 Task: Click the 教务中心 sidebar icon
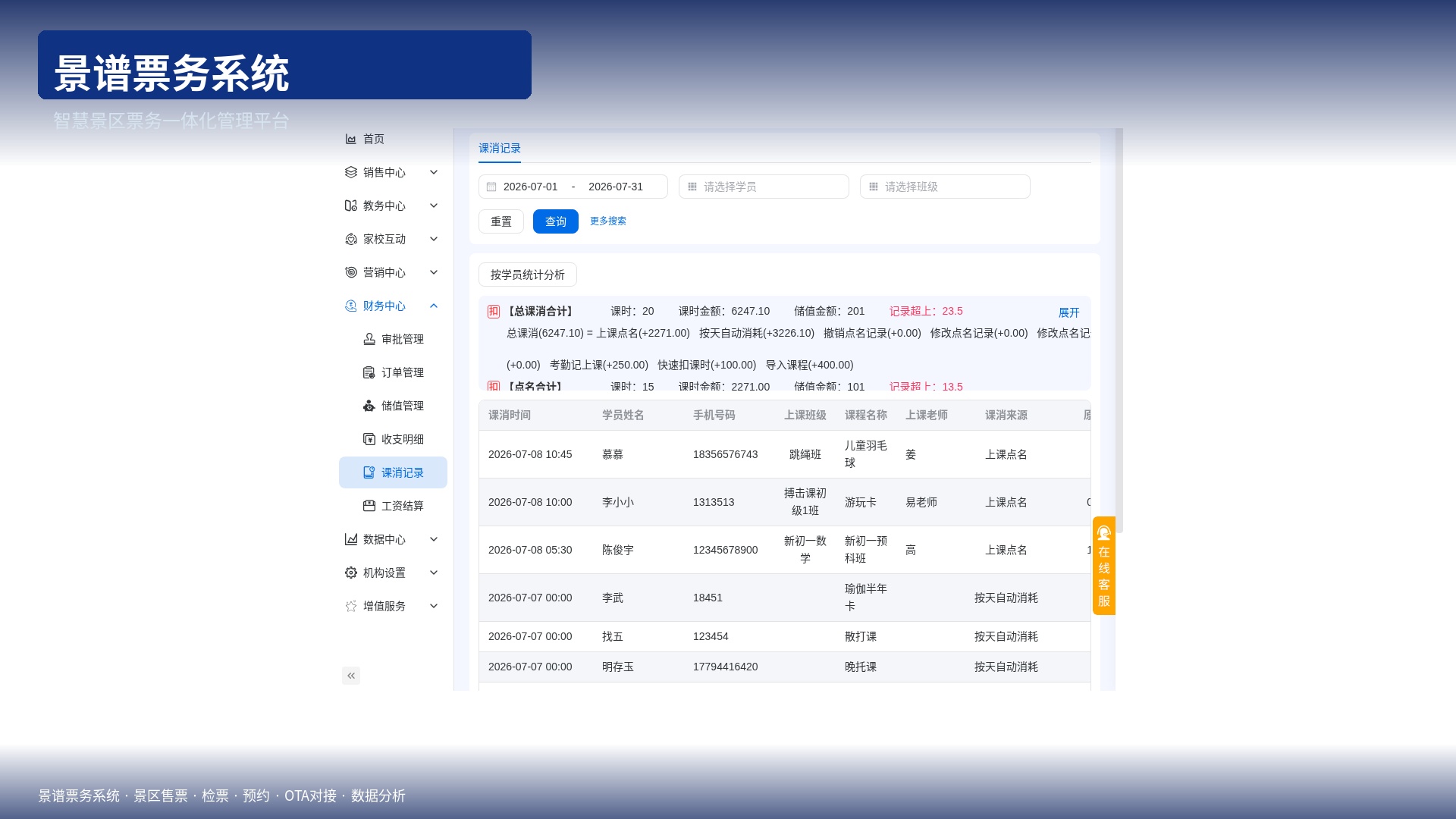(350, 206)
